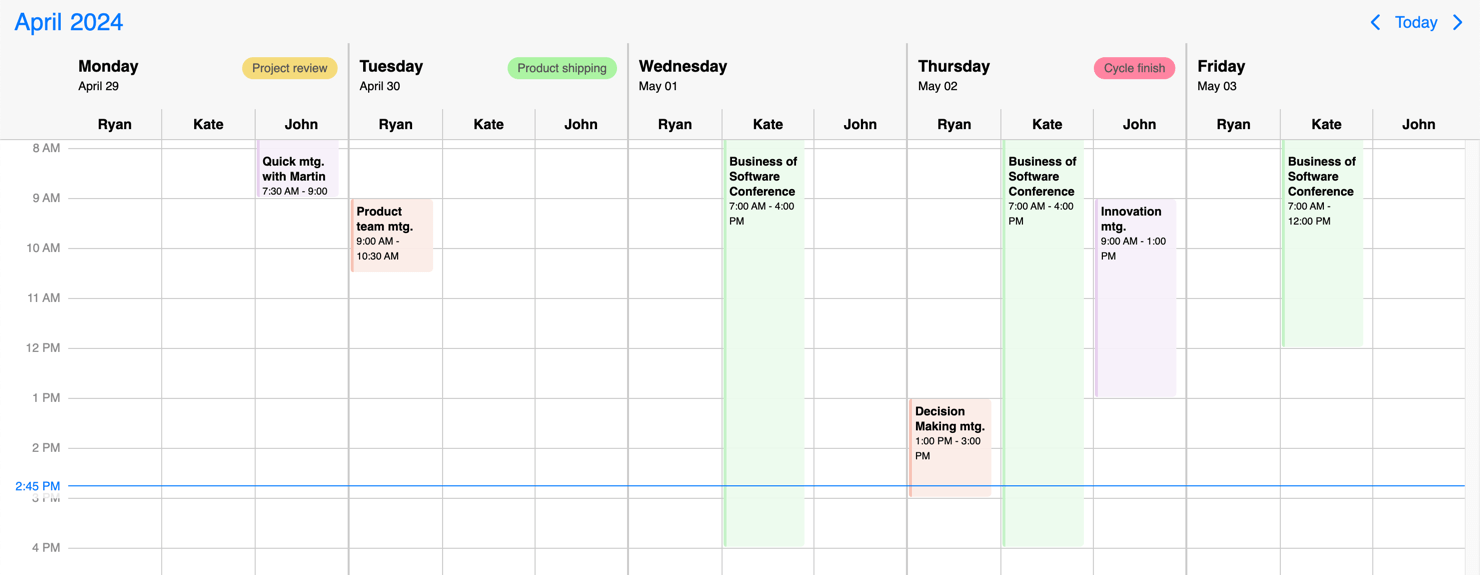Open Quick mtg. with Martin event
Image resolution: width=1480 pixels, height=575 pixels.
[x=297, y=170]
